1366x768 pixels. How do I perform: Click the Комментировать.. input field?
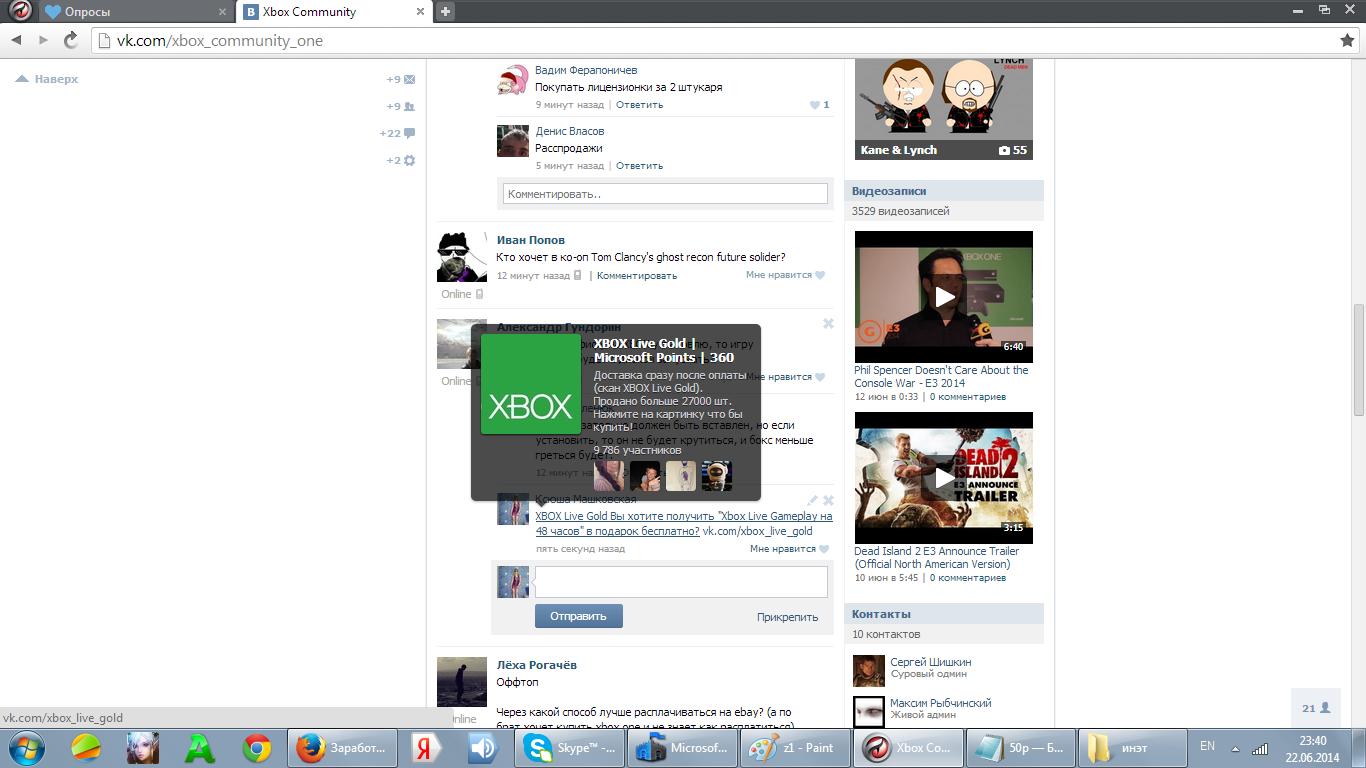point(665,194)
